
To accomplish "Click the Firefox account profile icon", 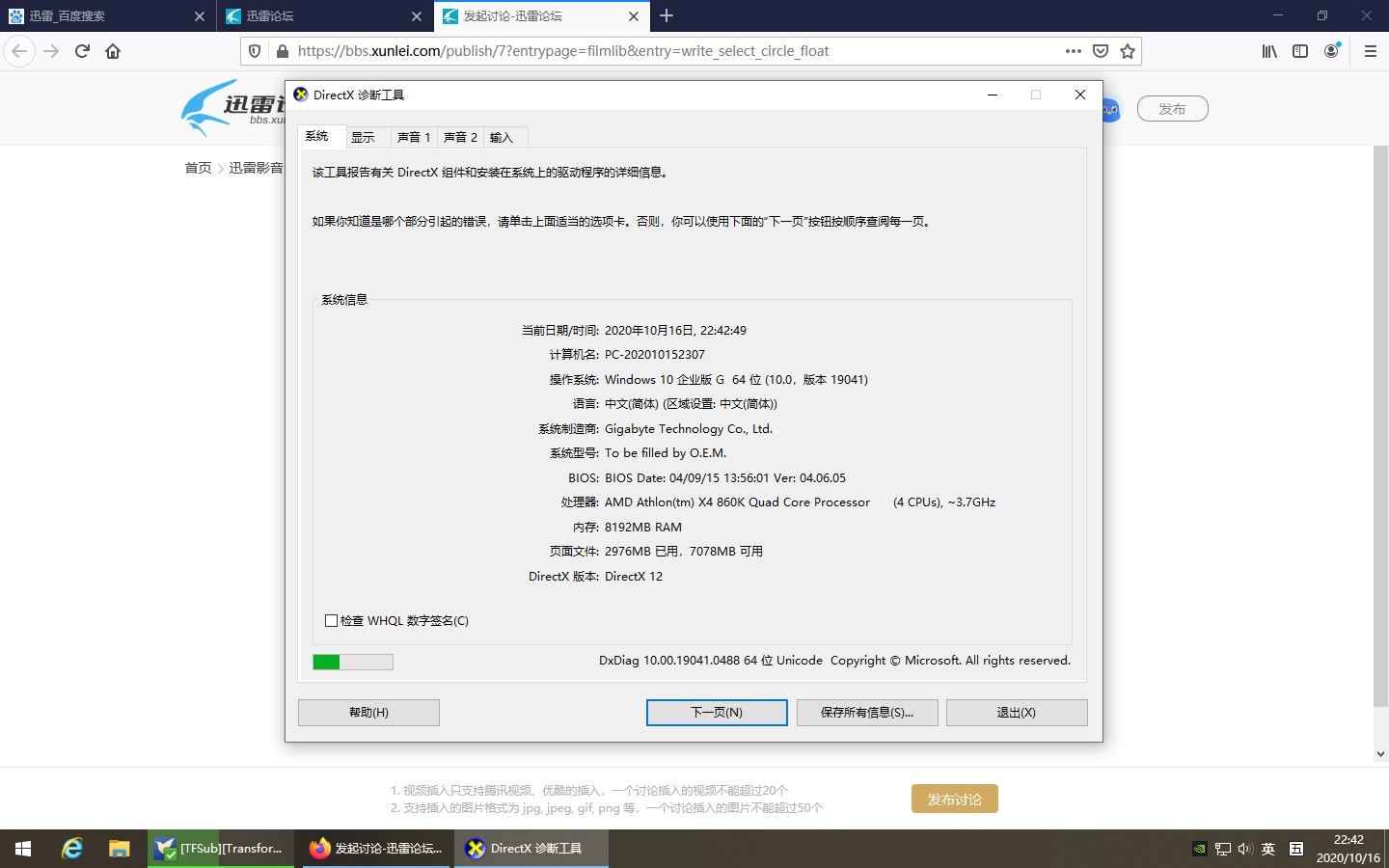I will 1332,51.
